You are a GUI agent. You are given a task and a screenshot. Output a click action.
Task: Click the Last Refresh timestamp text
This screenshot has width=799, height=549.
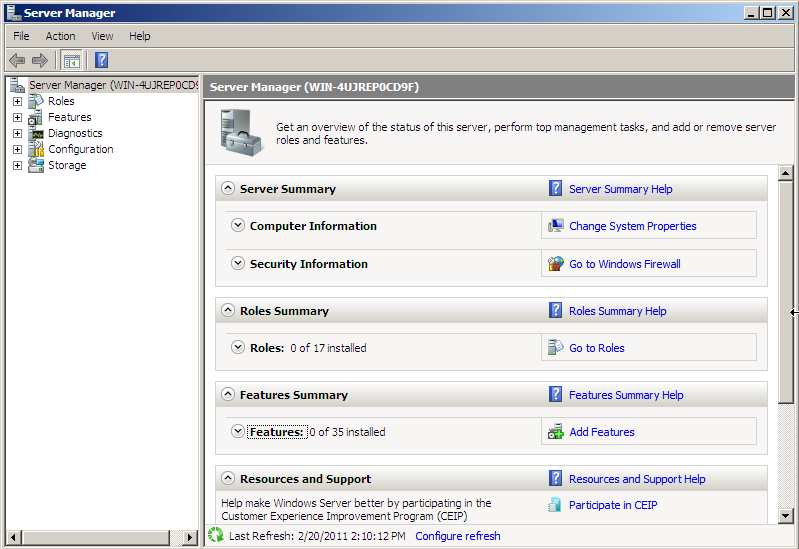[317, 536]
